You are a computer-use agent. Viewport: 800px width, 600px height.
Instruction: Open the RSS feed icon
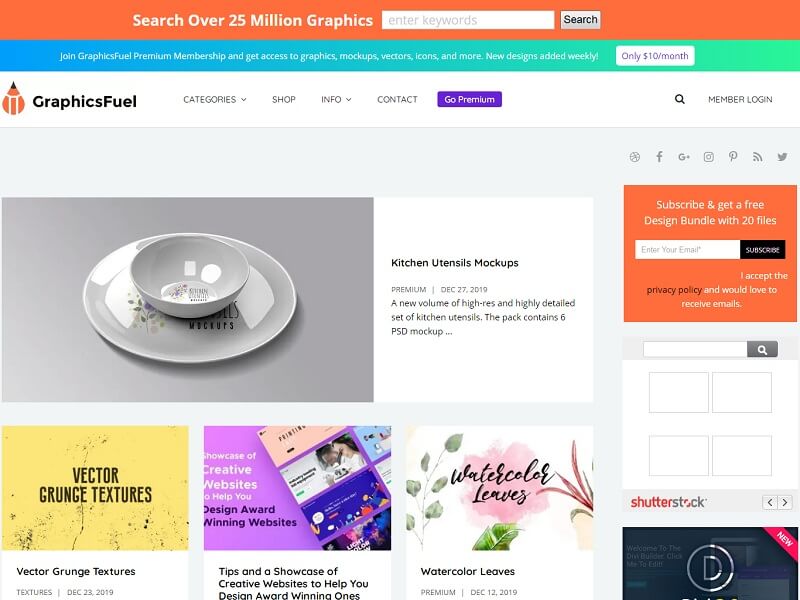click(x=758, y=157)
